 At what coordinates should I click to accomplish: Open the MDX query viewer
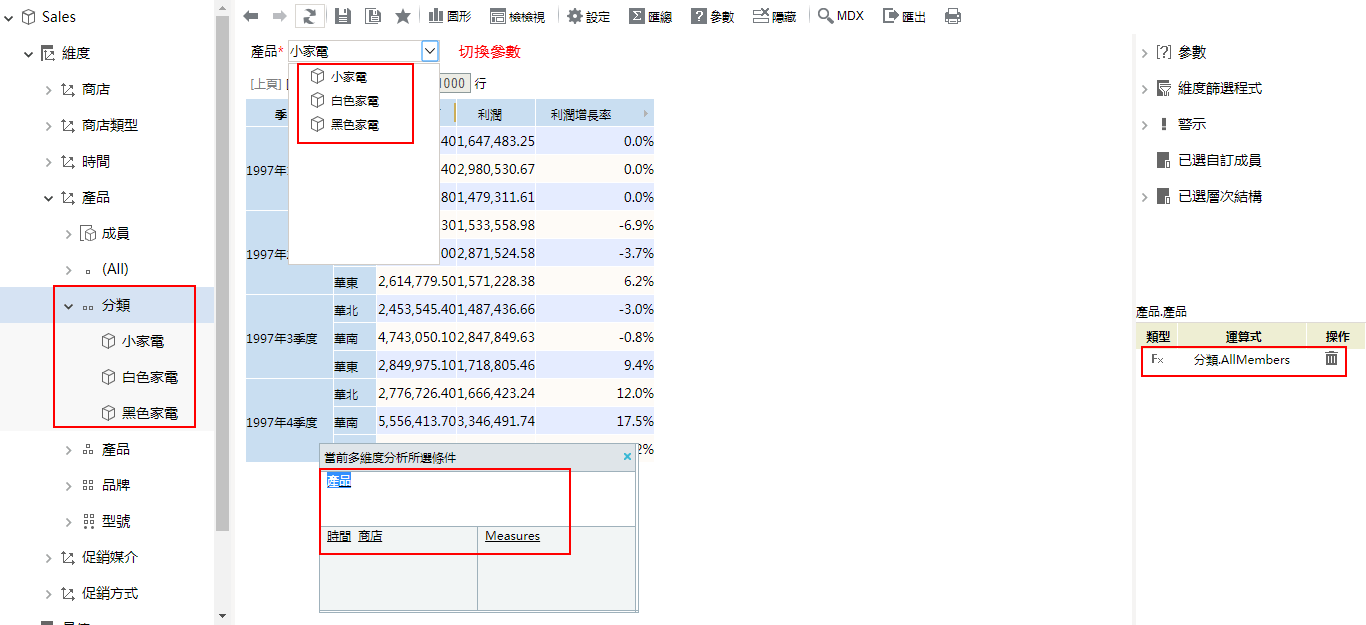tap(840, 16)
